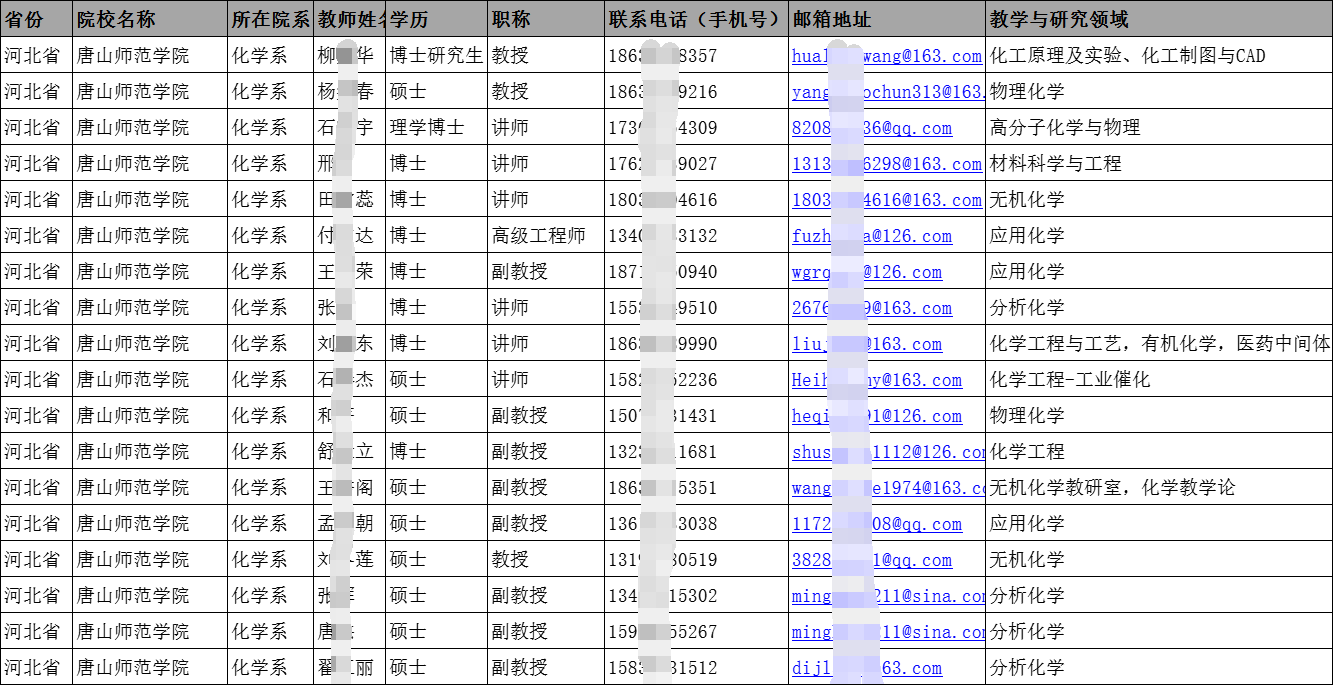Click the 3828...1@qq.com email link

[860, 560]
